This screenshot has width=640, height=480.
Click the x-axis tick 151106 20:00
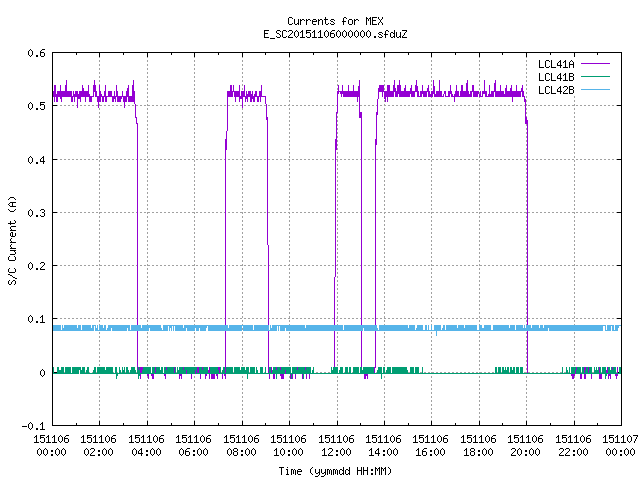(525, 446)
